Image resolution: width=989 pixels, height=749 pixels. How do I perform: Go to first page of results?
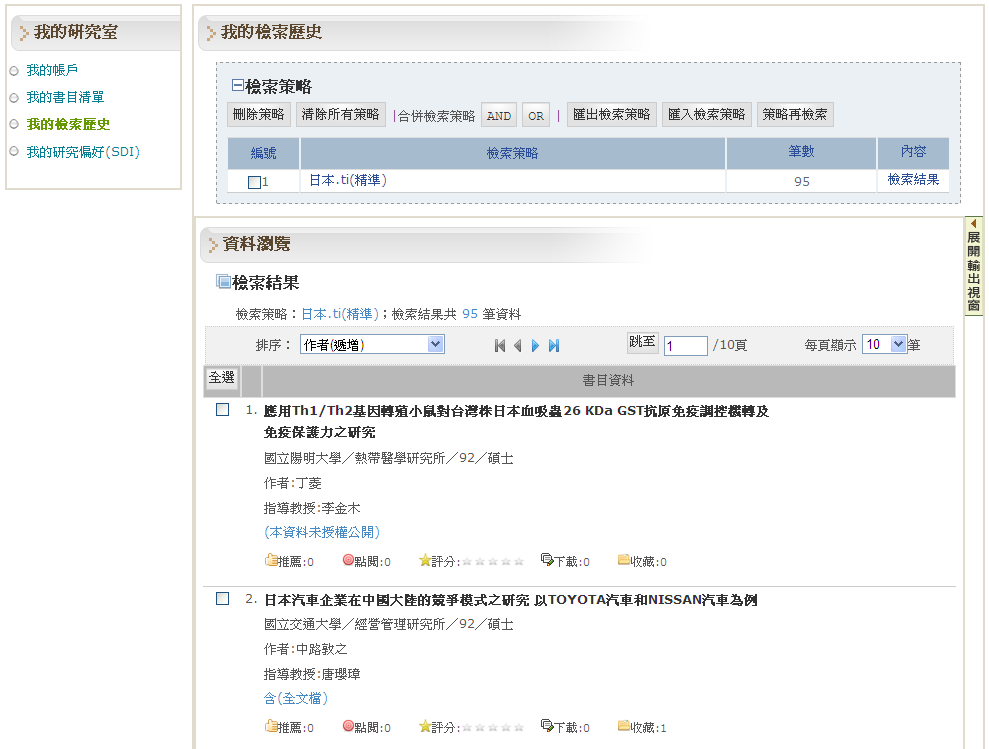(500, 345)
